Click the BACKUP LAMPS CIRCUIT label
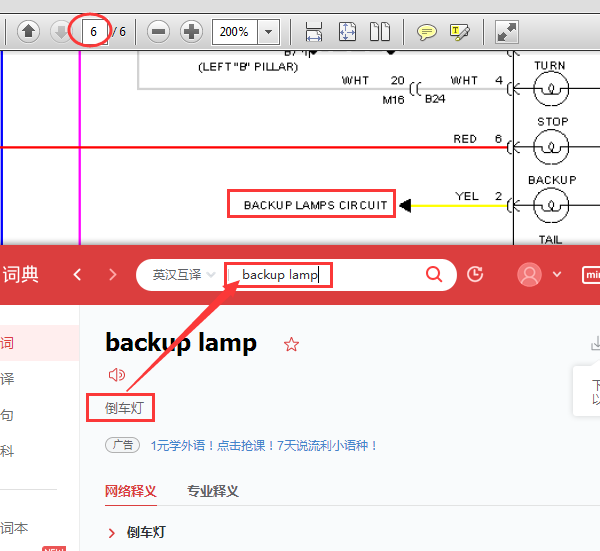Screen dimensions: 600x551 315,205
